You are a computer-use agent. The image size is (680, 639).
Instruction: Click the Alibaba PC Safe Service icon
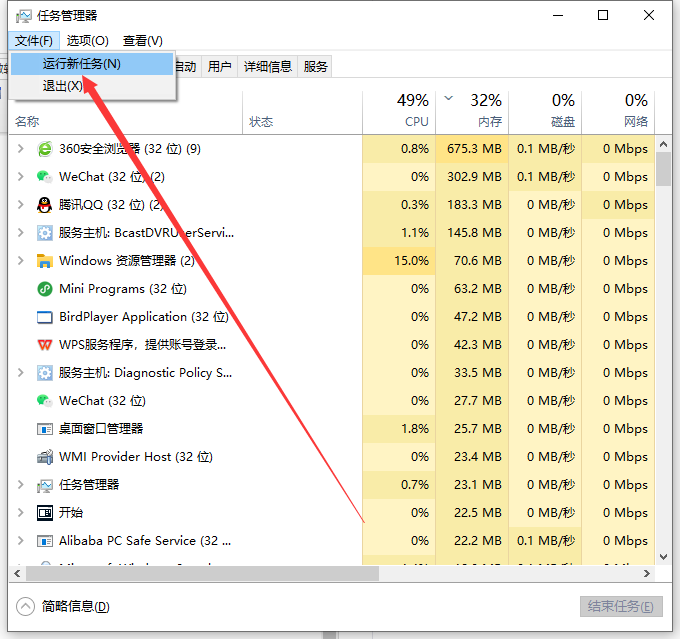tap(44, 541)
